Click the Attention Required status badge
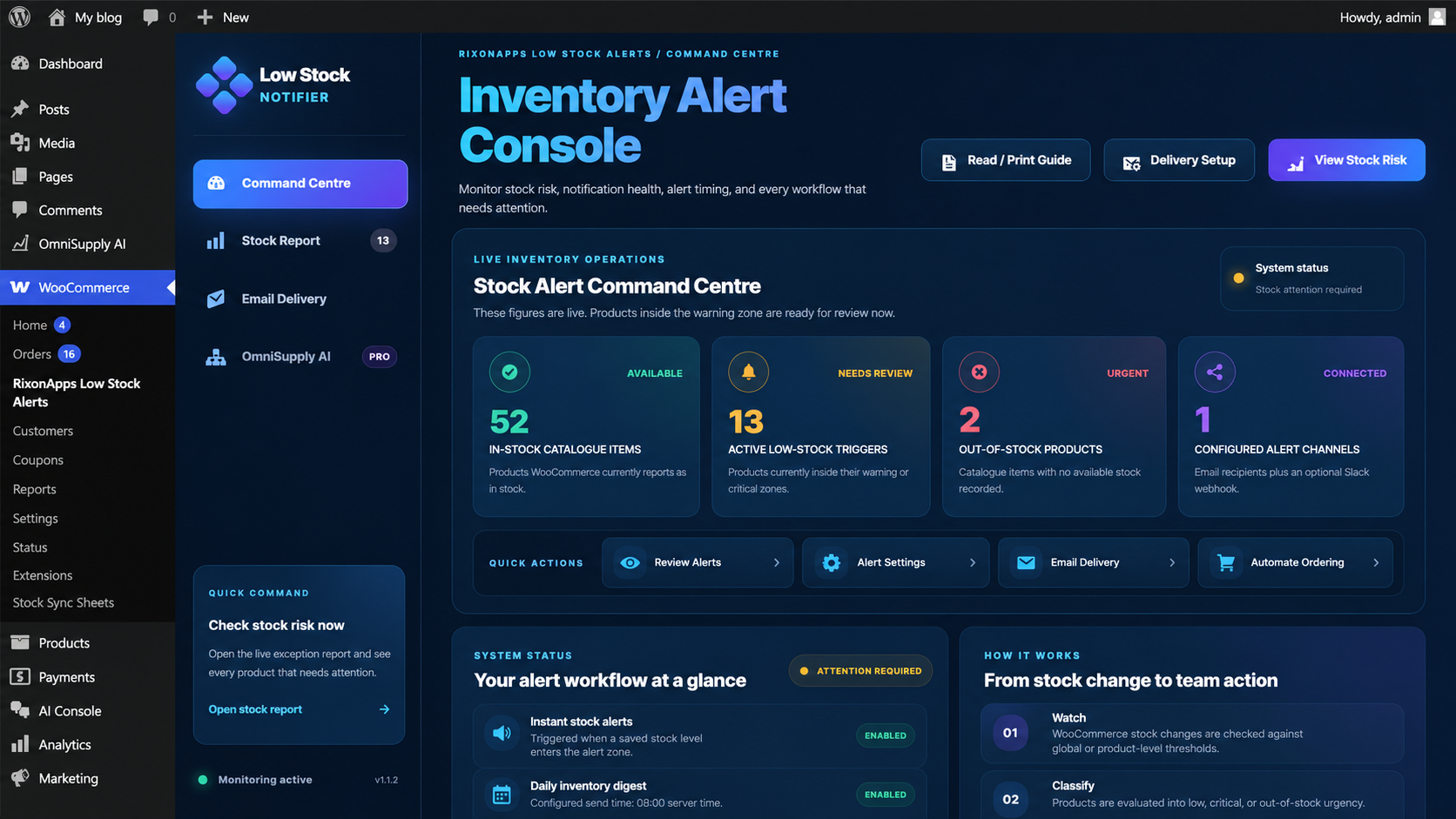This screenshot has width=1456, height=819. point(860,671)
